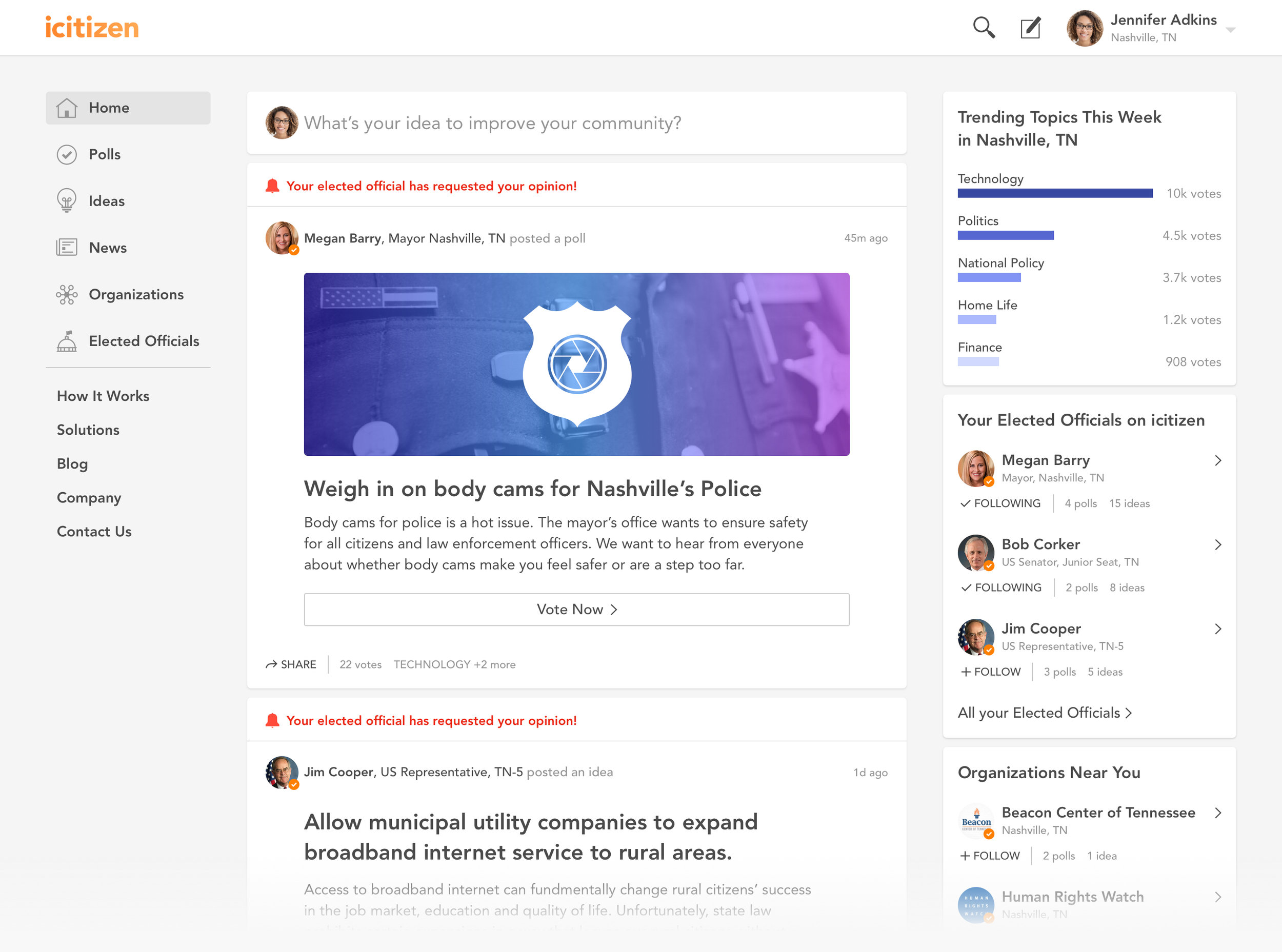Open Jim Cooper avatar in officials panel
This screenshot has height=952, width=1282.
[975, 637]
